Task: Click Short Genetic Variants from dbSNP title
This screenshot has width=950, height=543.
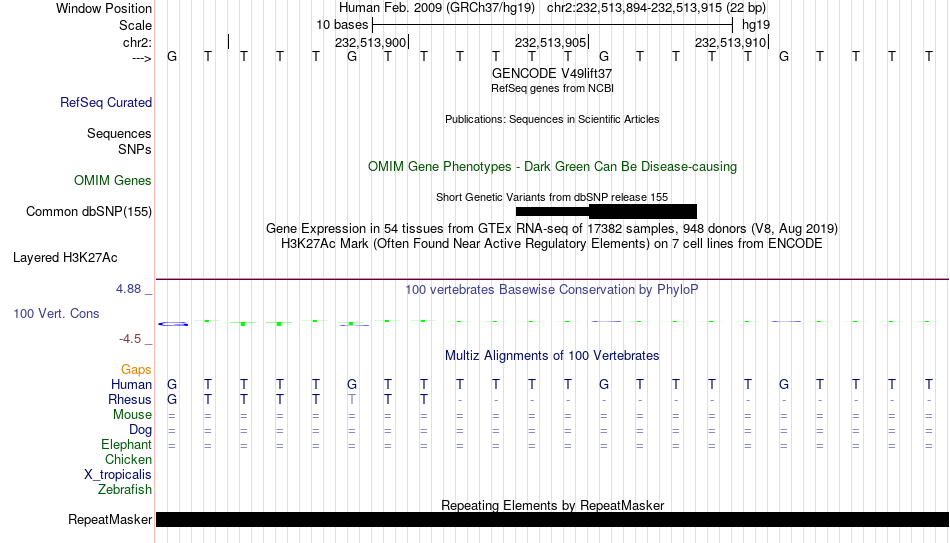Action: (552, 198)
